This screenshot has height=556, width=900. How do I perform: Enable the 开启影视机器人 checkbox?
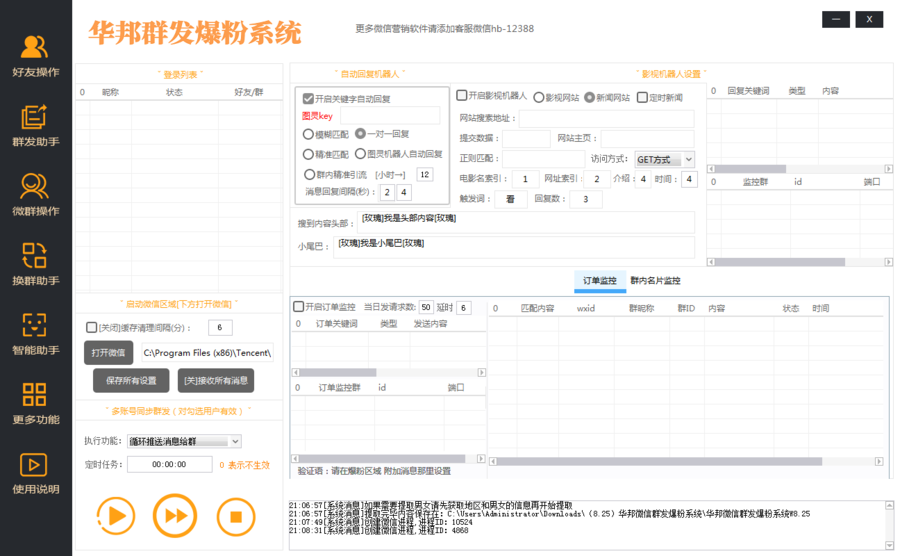461,95
